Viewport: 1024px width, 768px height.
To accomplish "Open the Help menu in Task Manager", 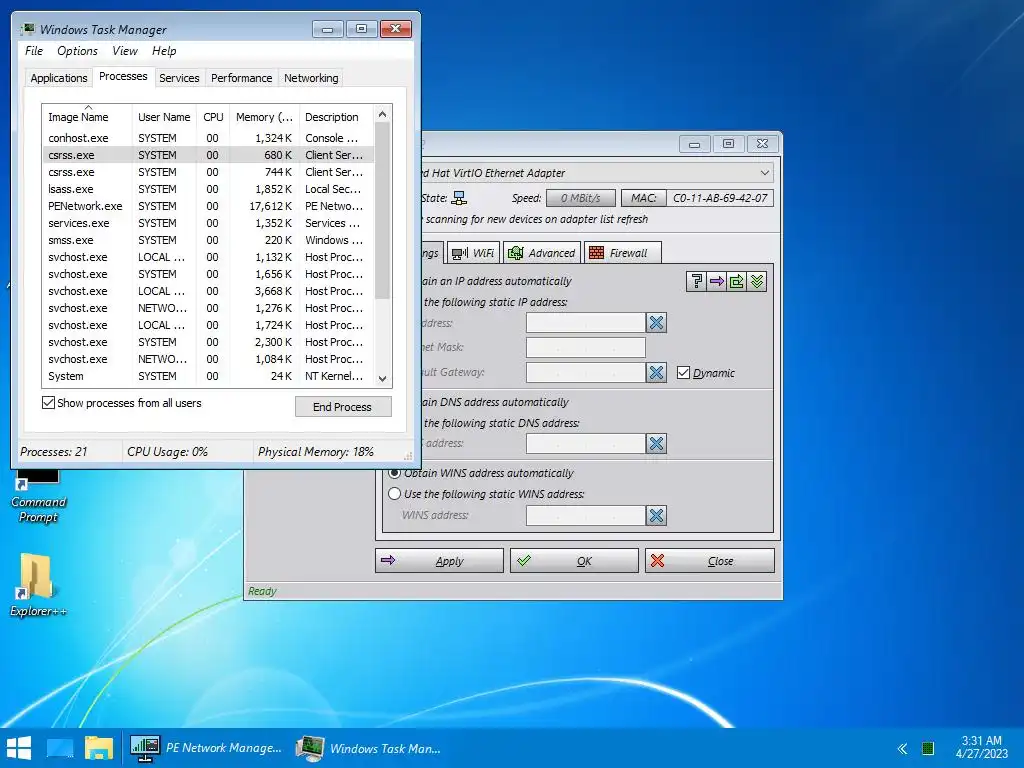I will [164, 51].
